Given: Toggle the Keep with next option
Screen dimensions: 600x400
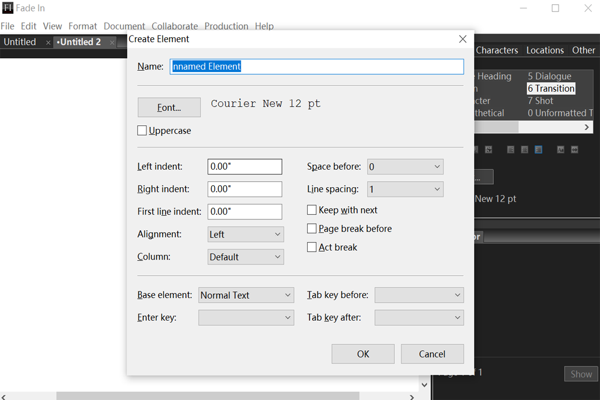Looking at the screenshot, I should tap(312, 210).
